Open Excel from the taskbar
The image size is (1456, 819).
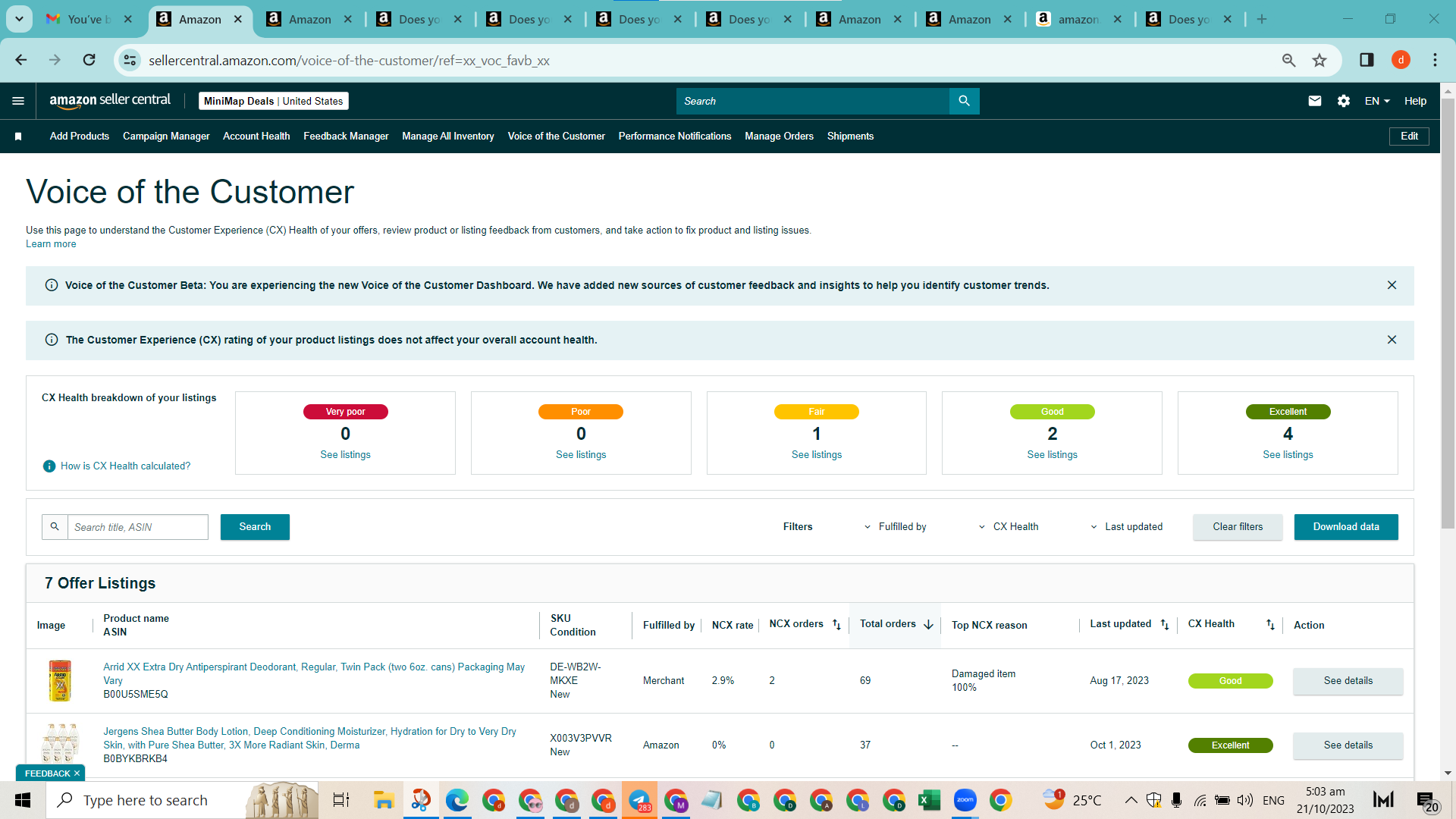click(929, 800)
